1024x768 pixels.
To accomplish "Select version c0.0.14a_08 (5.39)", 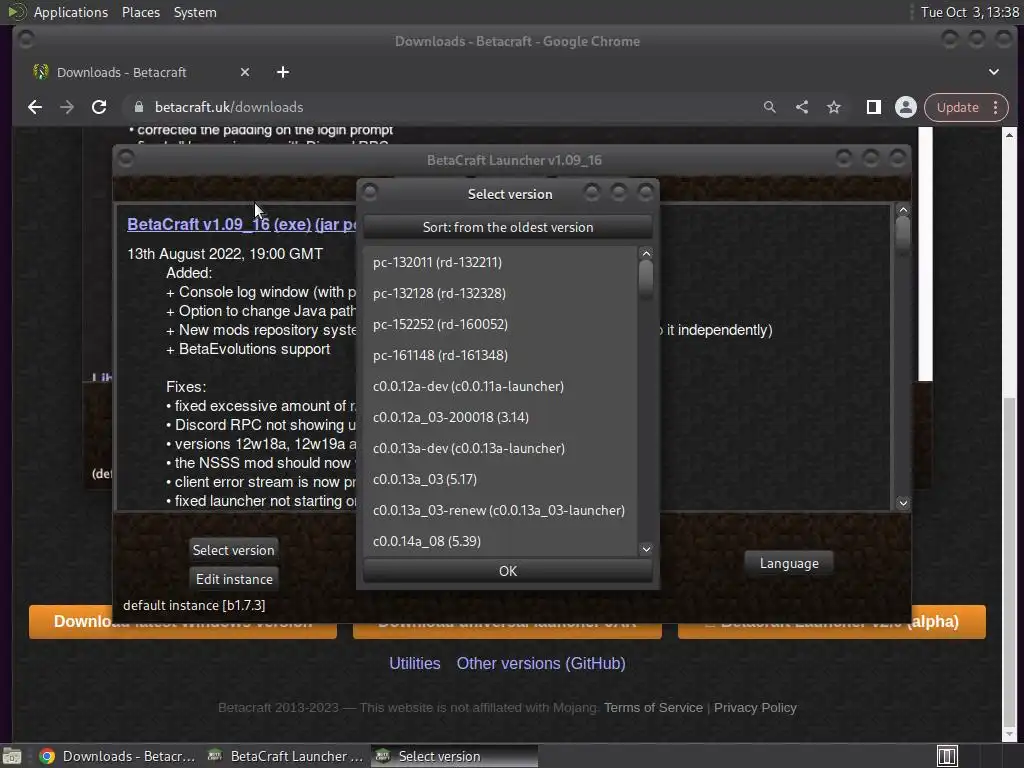I will (x=499, y=541).
